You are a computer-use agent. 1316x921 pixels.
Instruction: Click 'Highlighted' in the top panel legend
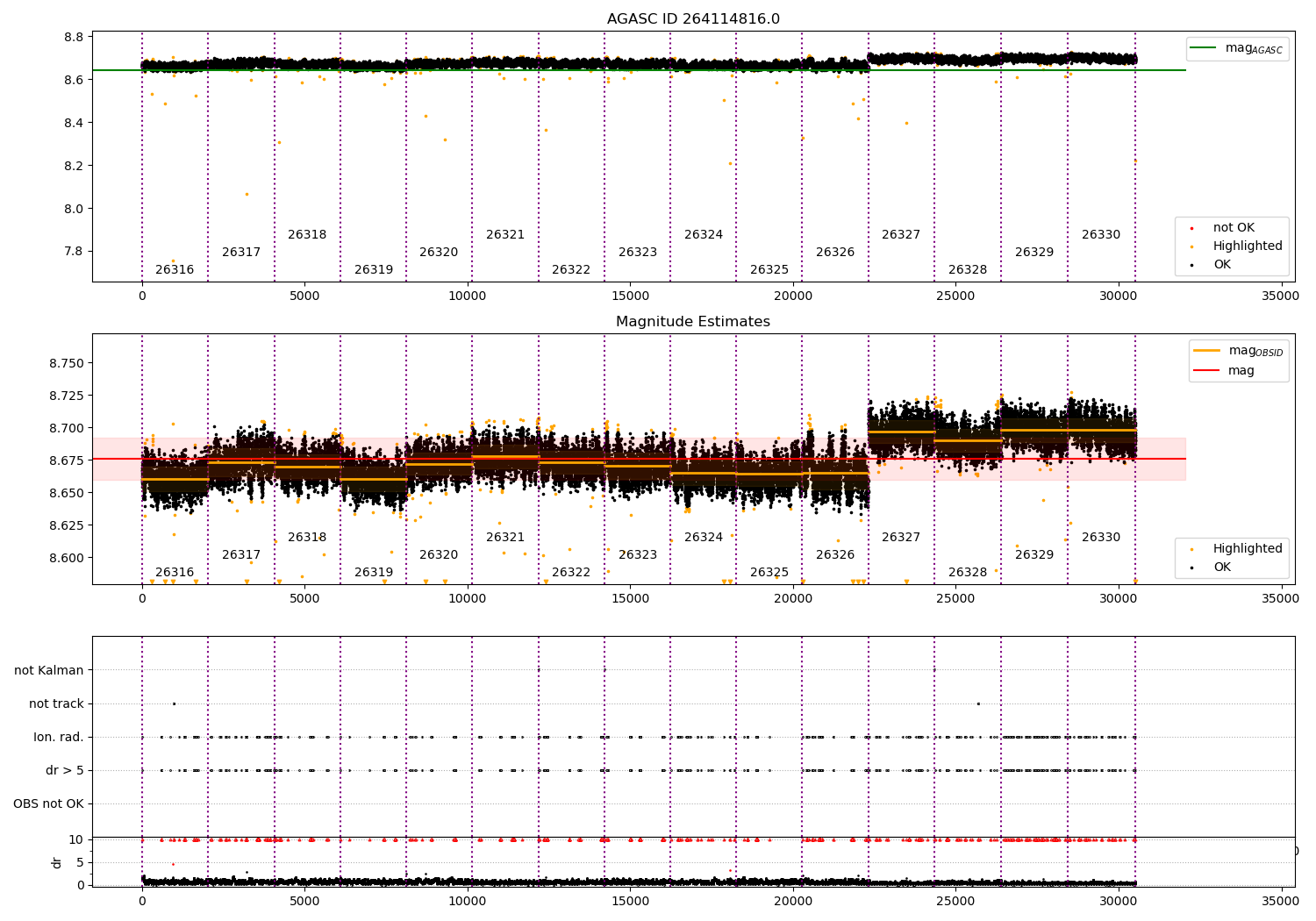tap(1248, 246)
